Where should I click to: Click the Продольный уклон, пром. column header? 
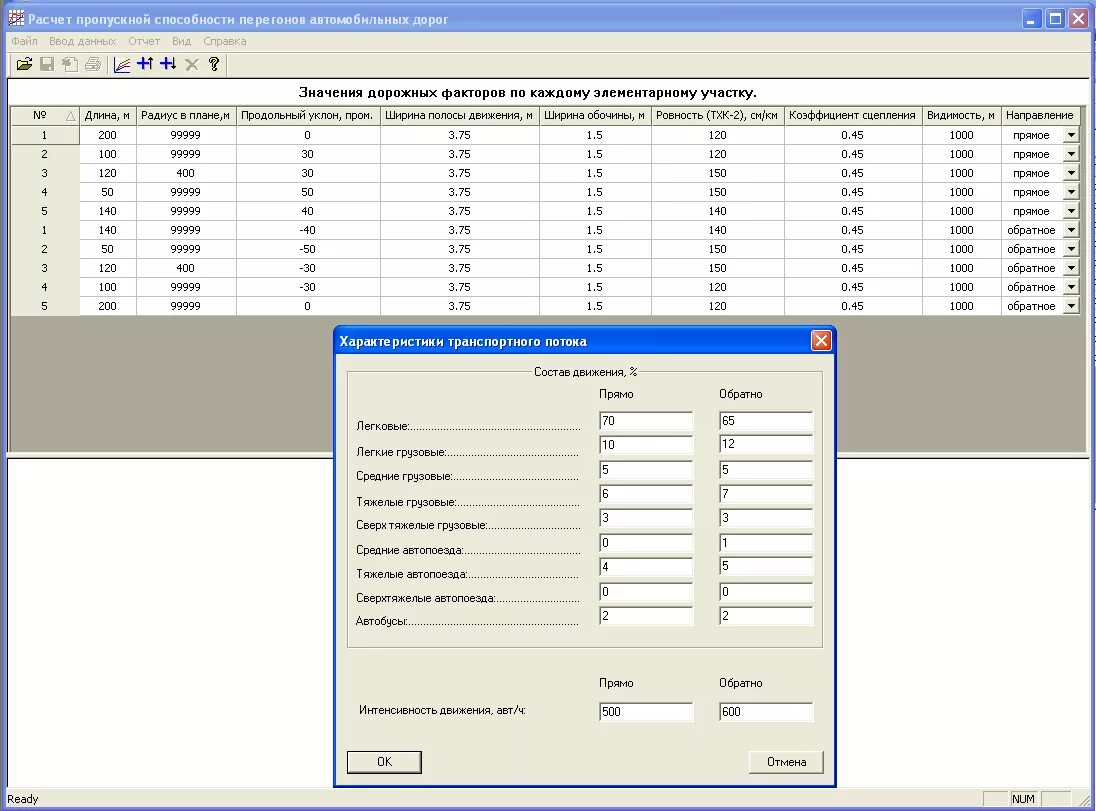point(308,115)
